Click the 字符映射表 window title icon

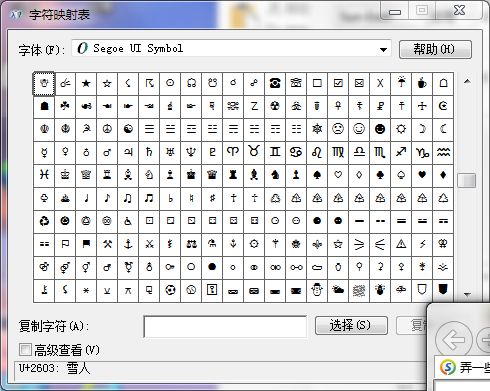click(x=17, y=15)
